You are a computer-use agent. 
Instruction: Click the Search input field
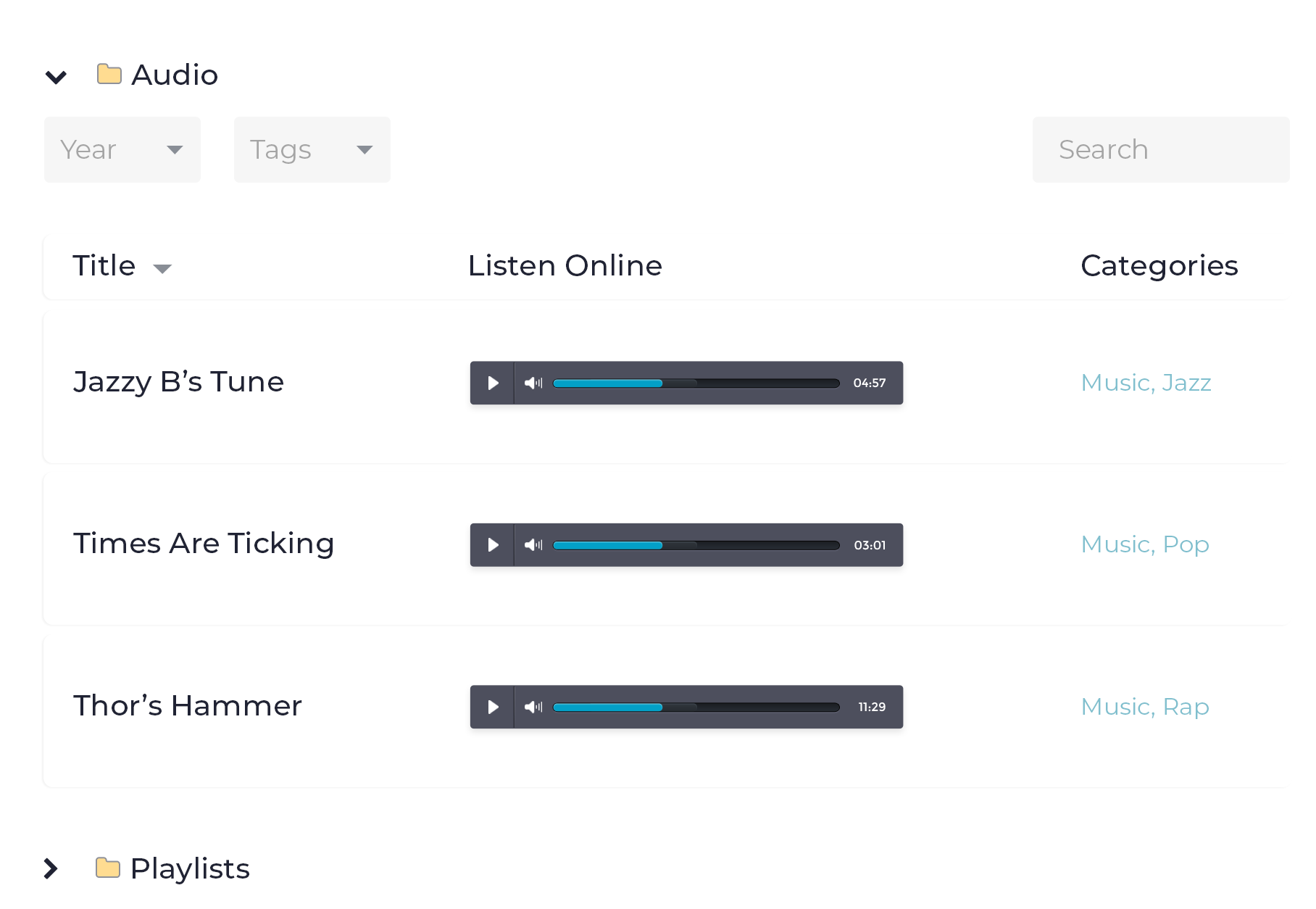[x=1160, y=149]
